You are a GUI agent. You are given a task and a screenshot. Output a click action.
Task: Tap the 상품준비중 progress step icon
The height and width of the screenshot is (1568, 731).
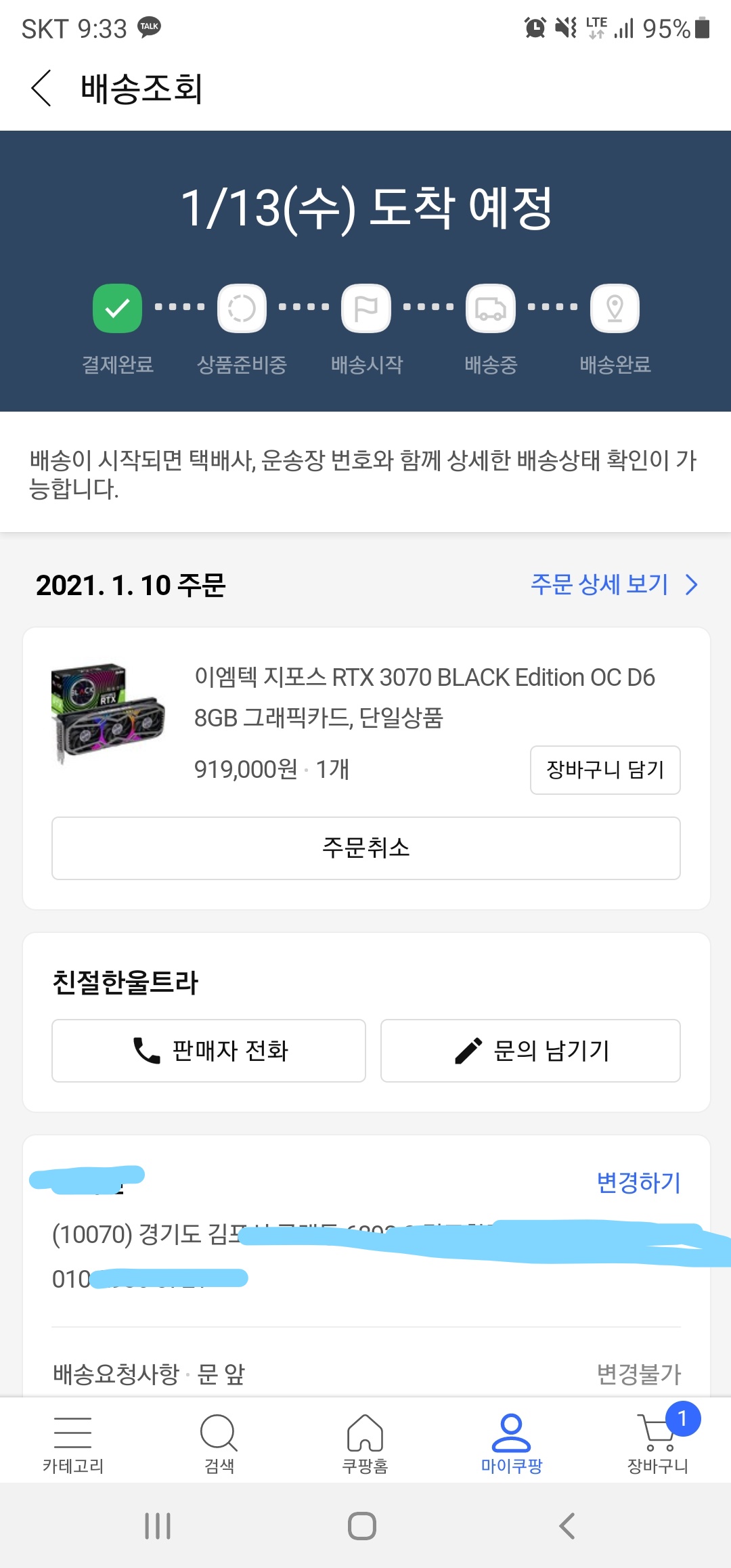pos(242,309)
